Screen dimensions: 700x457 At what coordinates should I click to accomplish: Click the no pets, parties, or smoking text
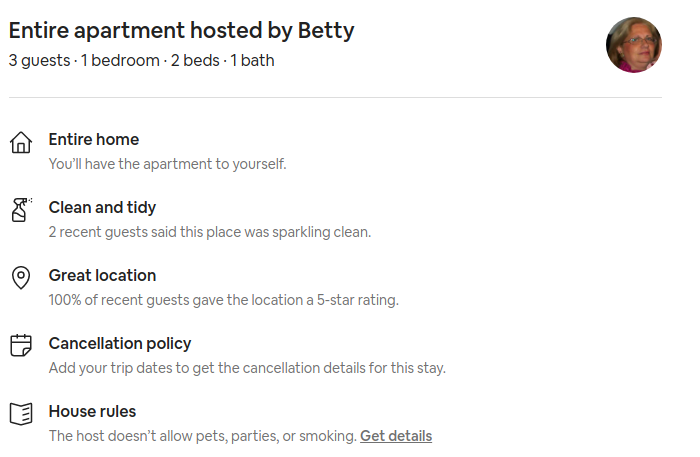tap(203, 436)
